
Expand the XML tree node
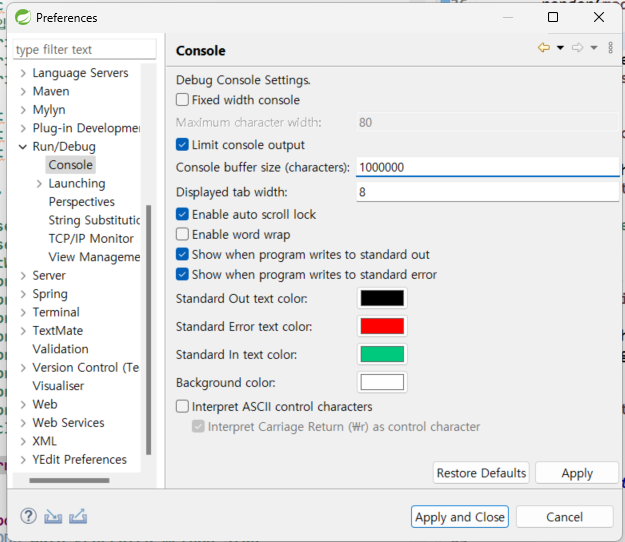click(x=23, y=441)
